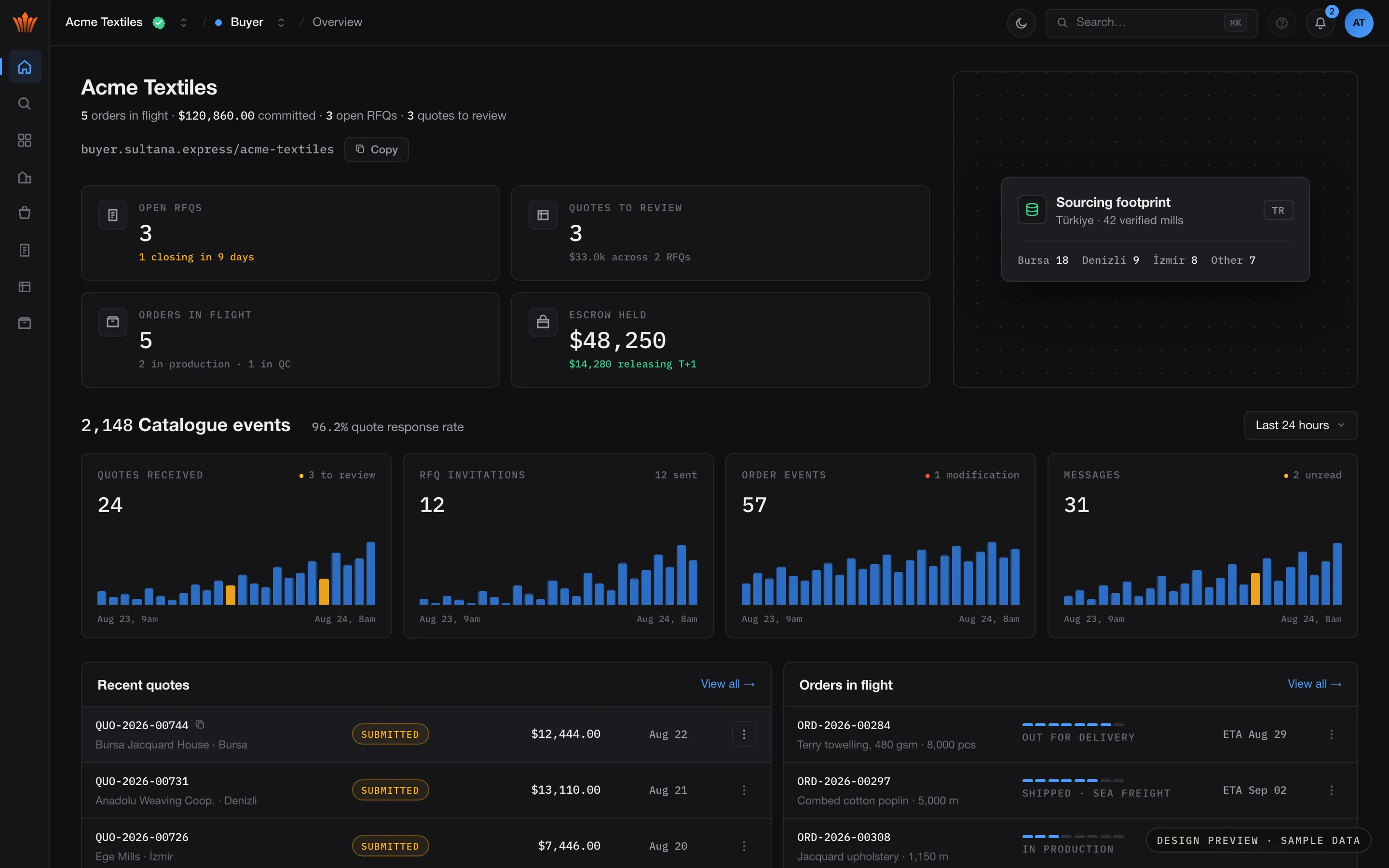1389x868 pixels.
Task: Toggle dark mode moon button
Action: tap(1021, 23)
